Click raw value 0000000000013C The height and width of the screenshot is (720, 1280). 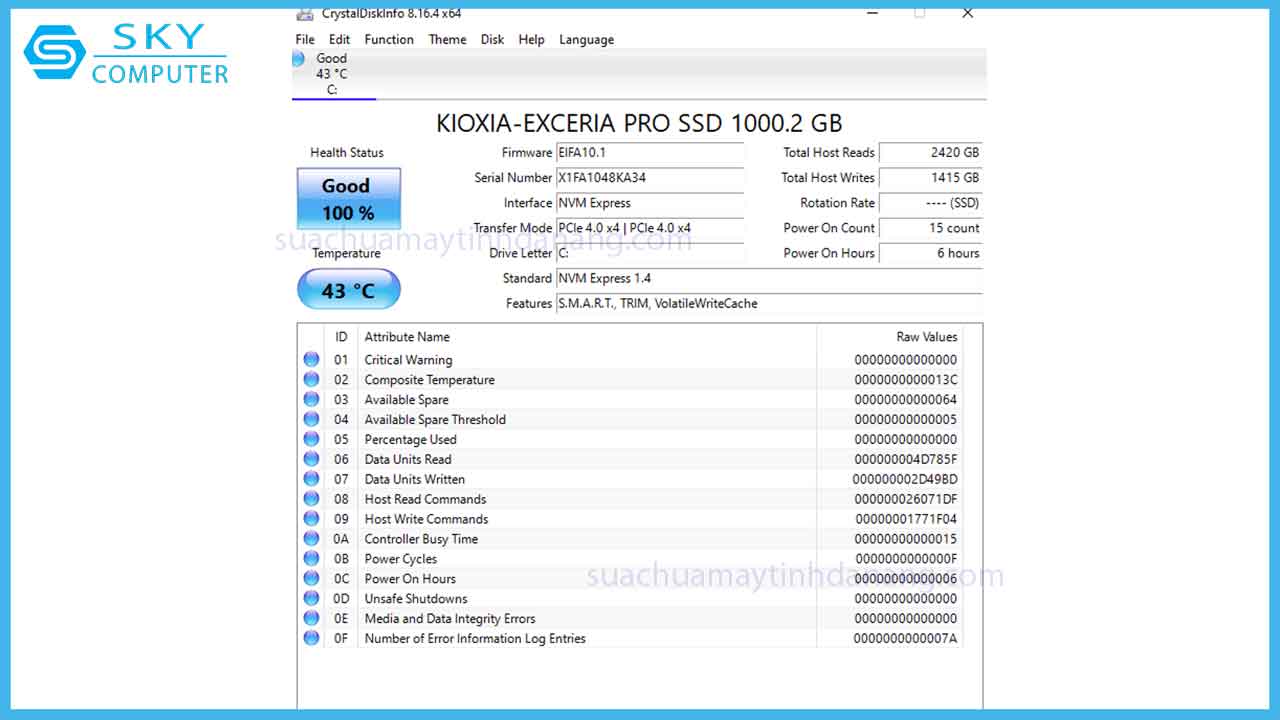[906, 380]
